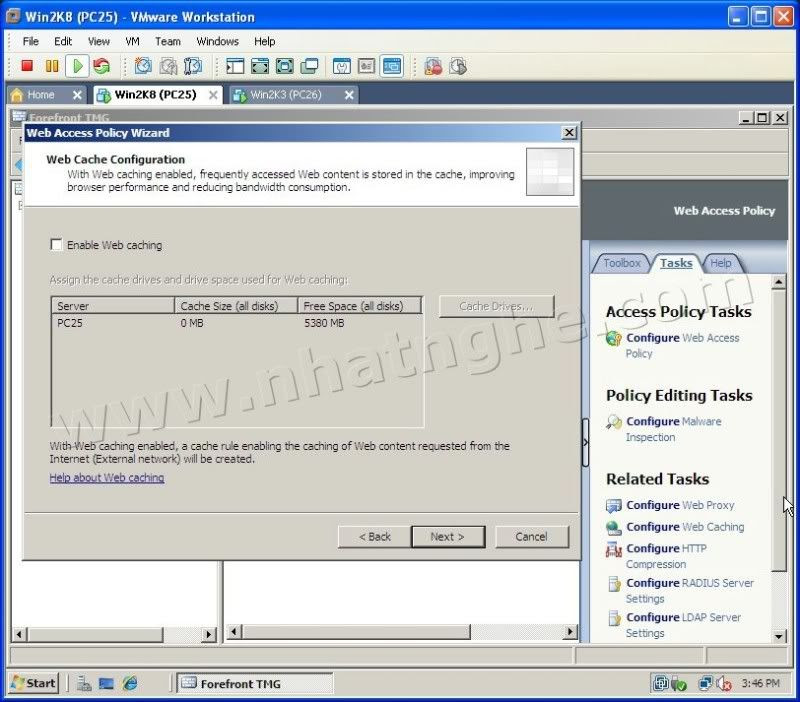The width and height of the screenshot is (800, 702).
Task: Click the Cache Drives button
Action: click(496, 306)
